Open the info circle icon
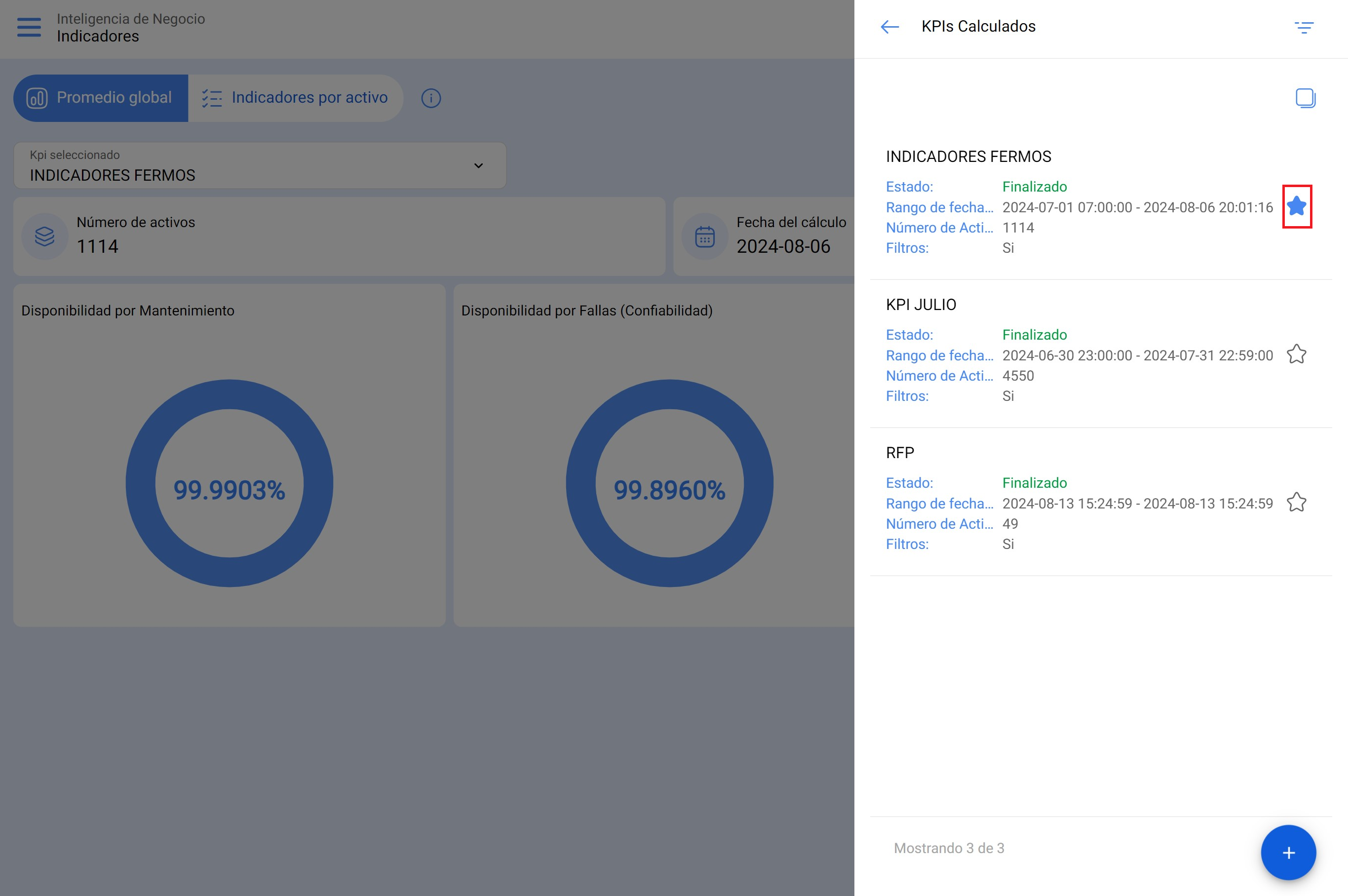The height and width of the screenshot is (896, 1348). click(431, 98)
